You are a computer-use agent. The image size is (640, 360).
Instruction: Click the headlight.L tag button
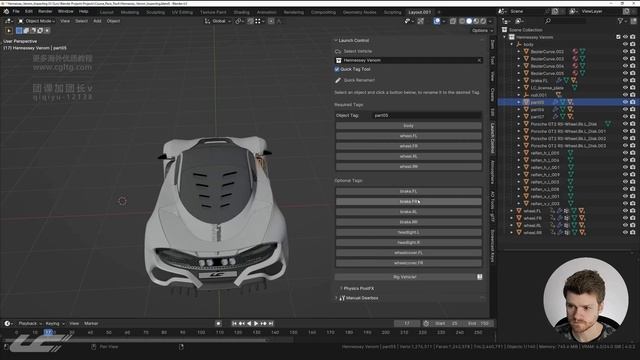408,232
